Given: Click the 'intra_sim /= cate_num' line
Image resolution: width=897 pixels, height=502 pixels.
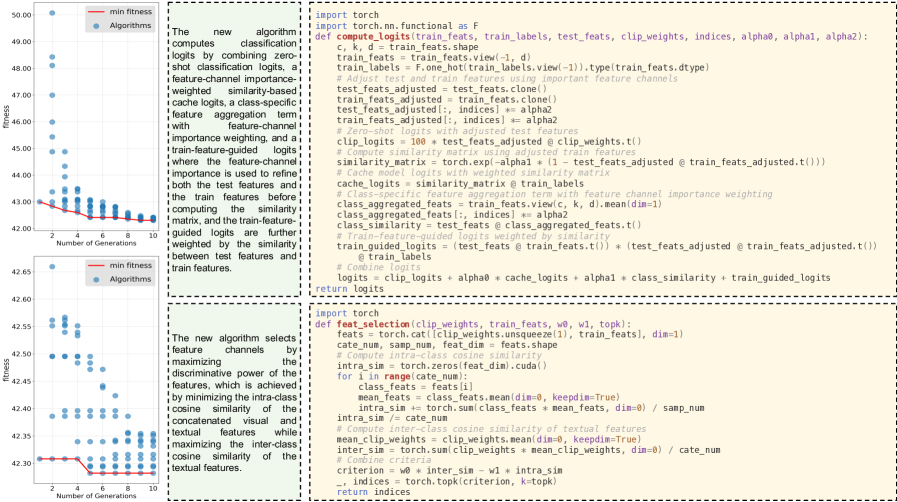Looking at the screenshot, I should point(392,418).
